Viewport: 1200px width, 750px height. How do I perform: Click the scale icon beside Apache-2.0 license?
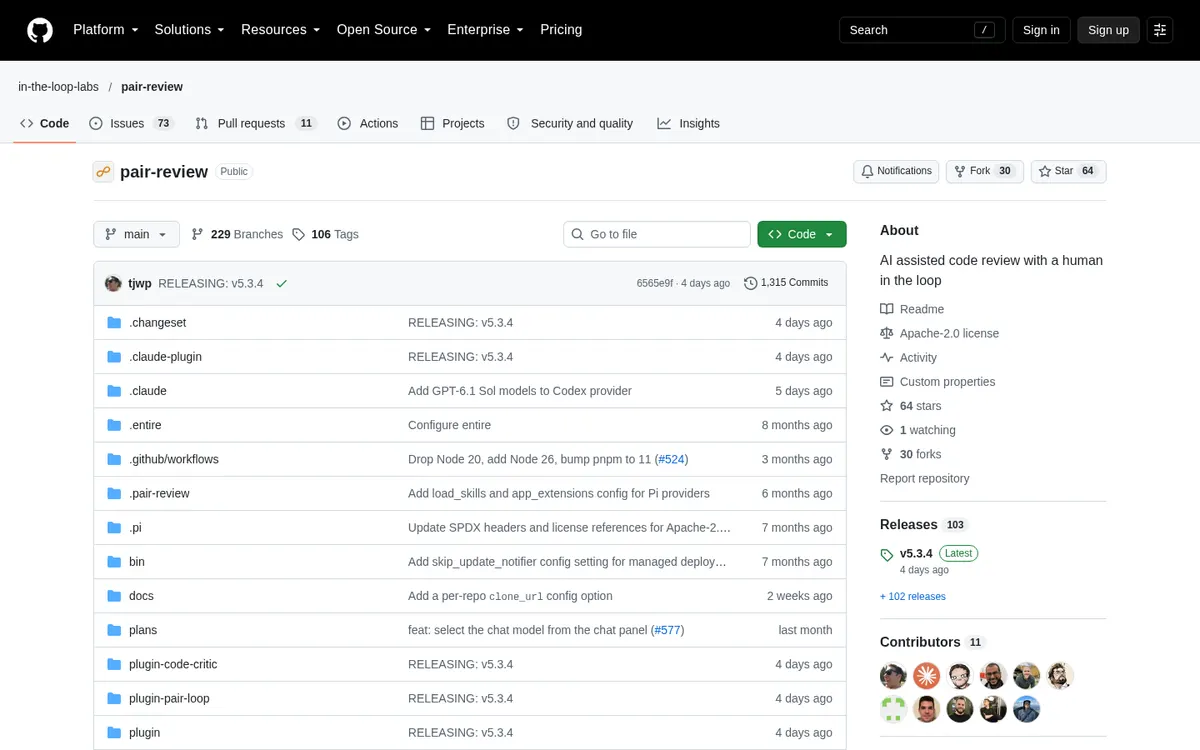[x=886, y=333]
